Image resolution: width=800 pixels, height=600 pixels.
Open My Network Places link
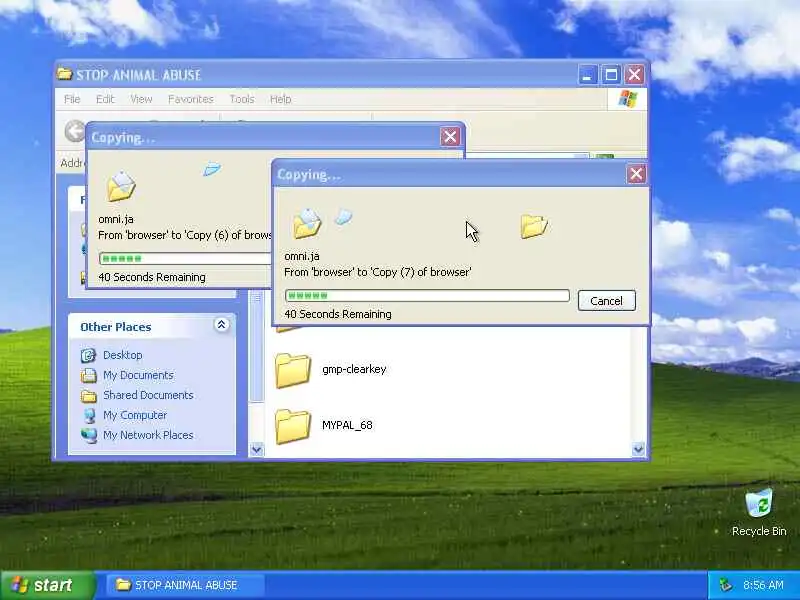click(148, 435)
